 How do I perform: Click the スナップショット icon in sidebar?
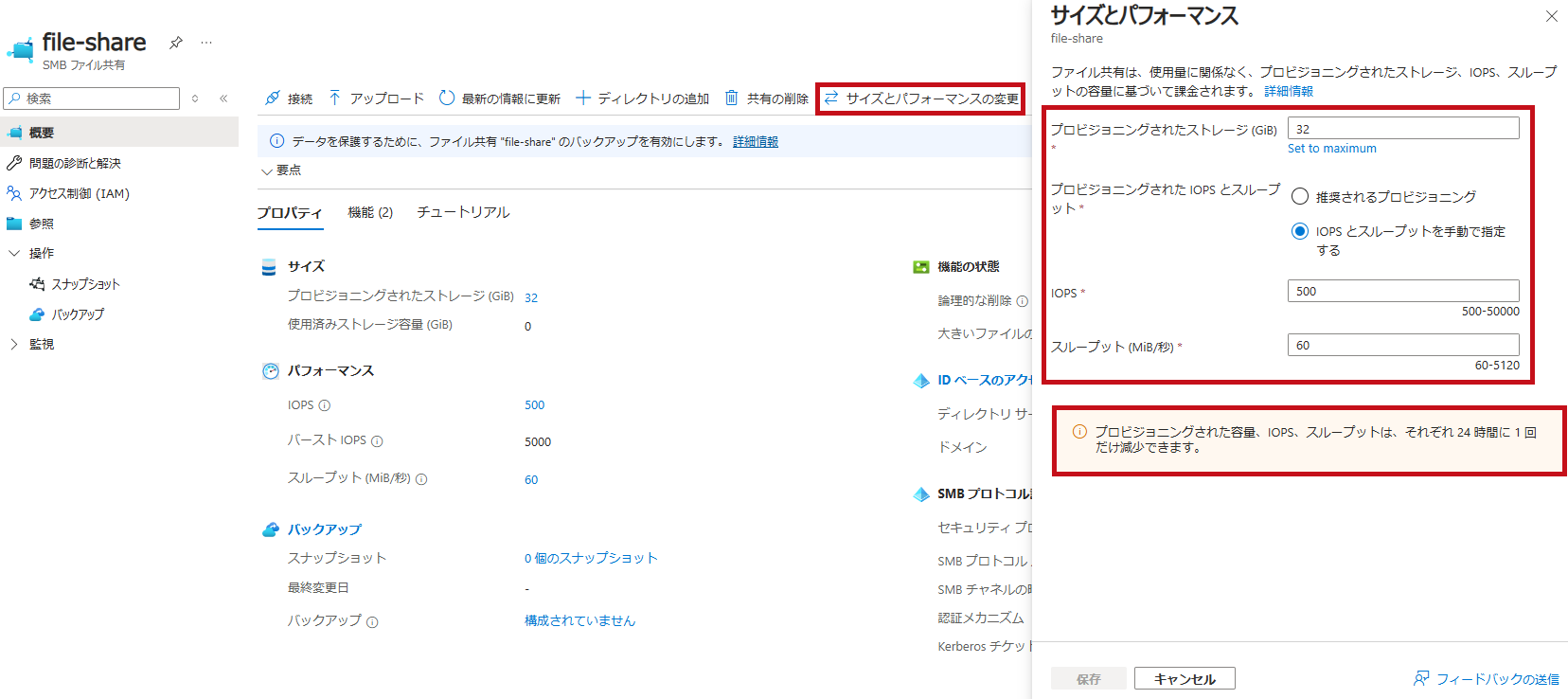click(x=37, y=284)
